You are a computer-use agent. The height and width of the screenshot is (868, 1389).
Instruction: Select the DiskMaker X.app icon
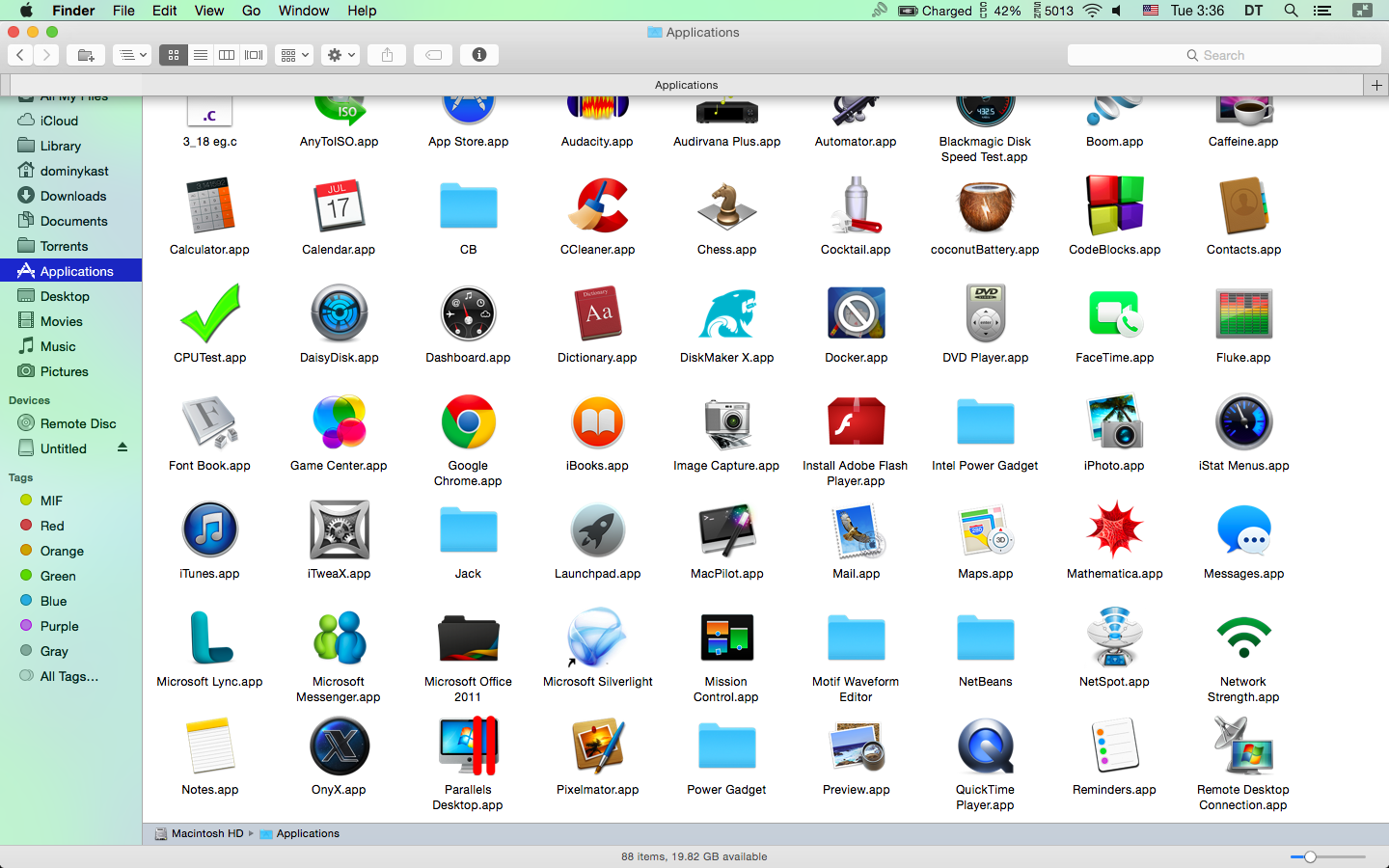click(726, 313)
